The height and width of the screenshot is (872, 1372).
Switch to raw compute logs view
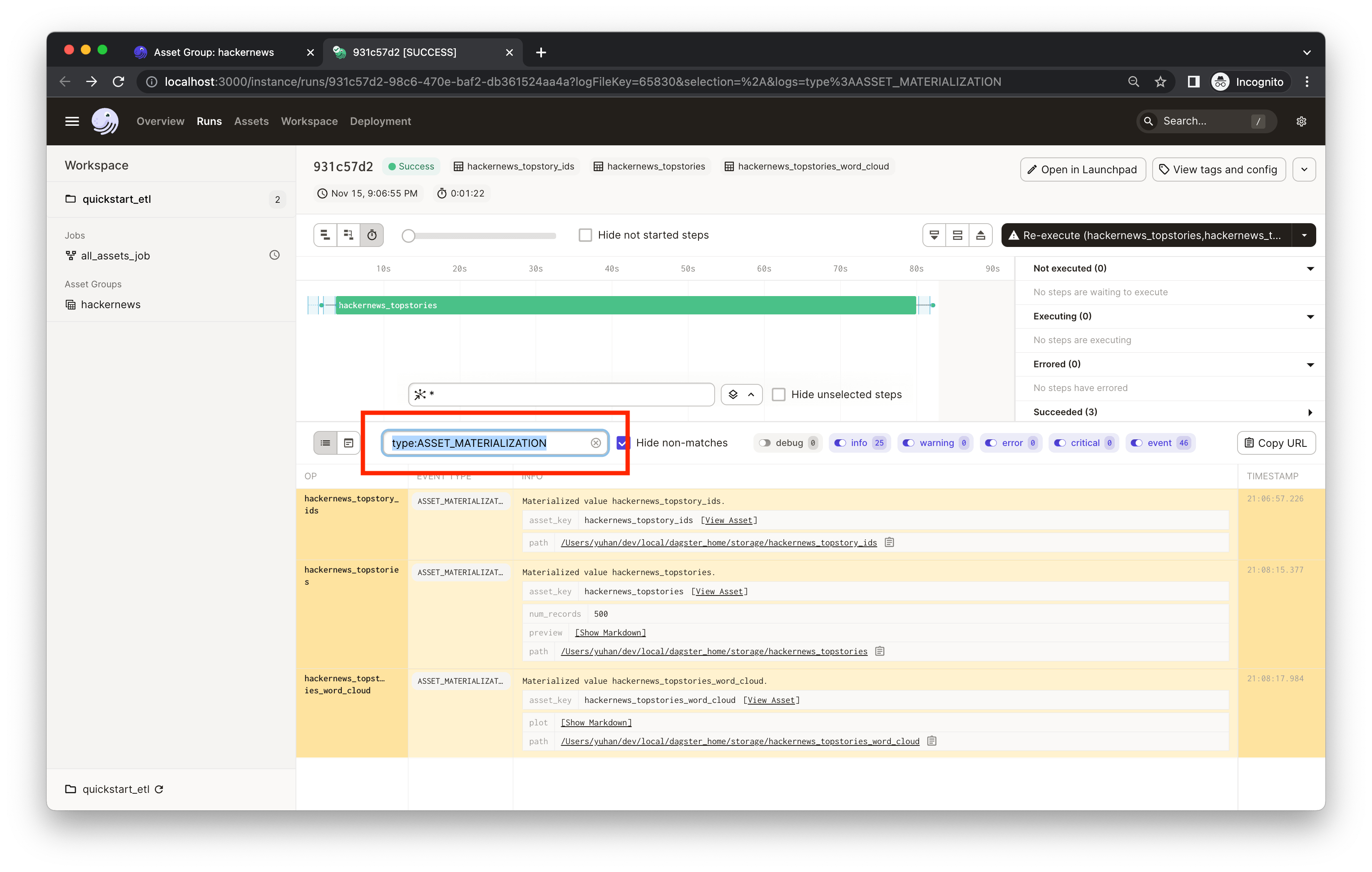[x=349, y=443]
